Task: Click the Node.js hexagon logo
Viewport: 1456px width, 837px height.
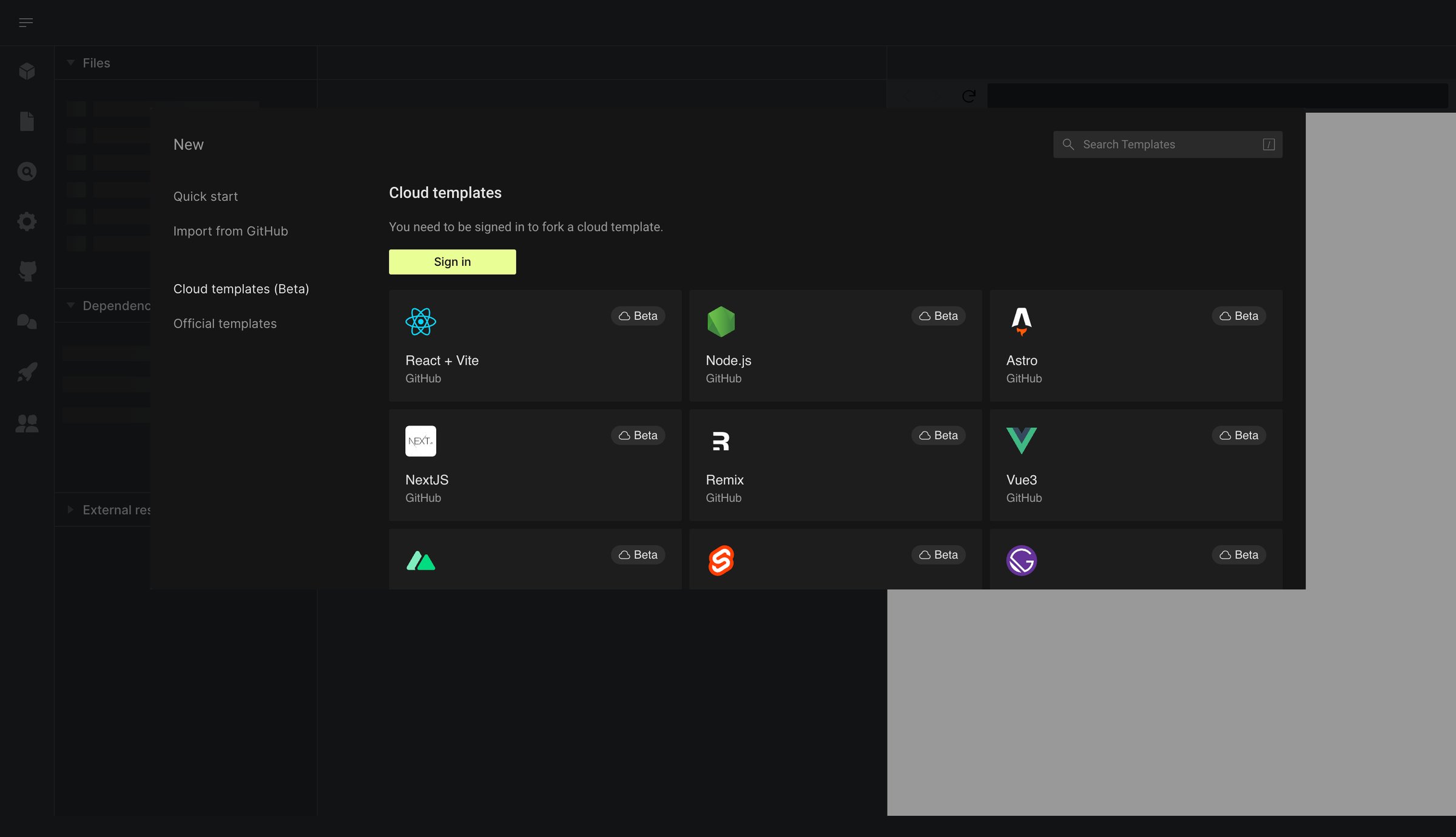Action: point(721,322)
